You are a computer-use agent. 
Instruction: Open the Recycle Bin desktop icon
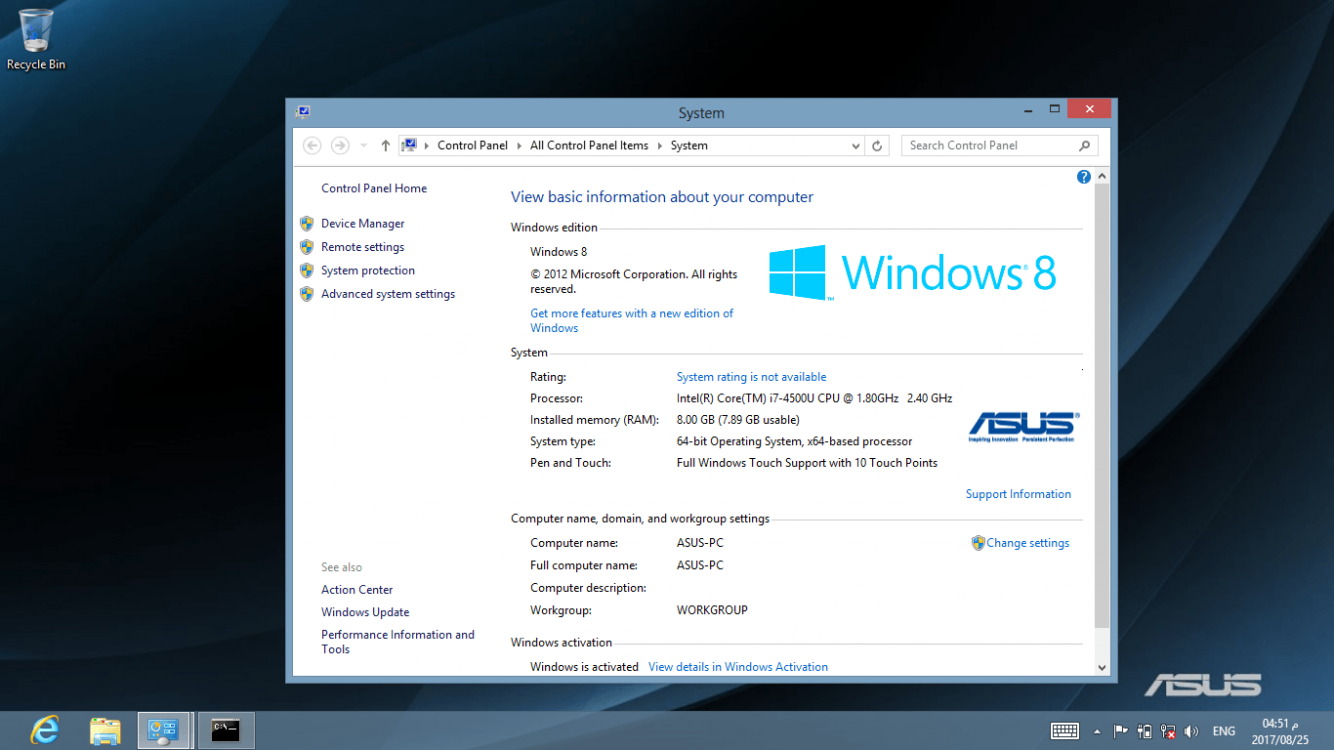(36, 40)
